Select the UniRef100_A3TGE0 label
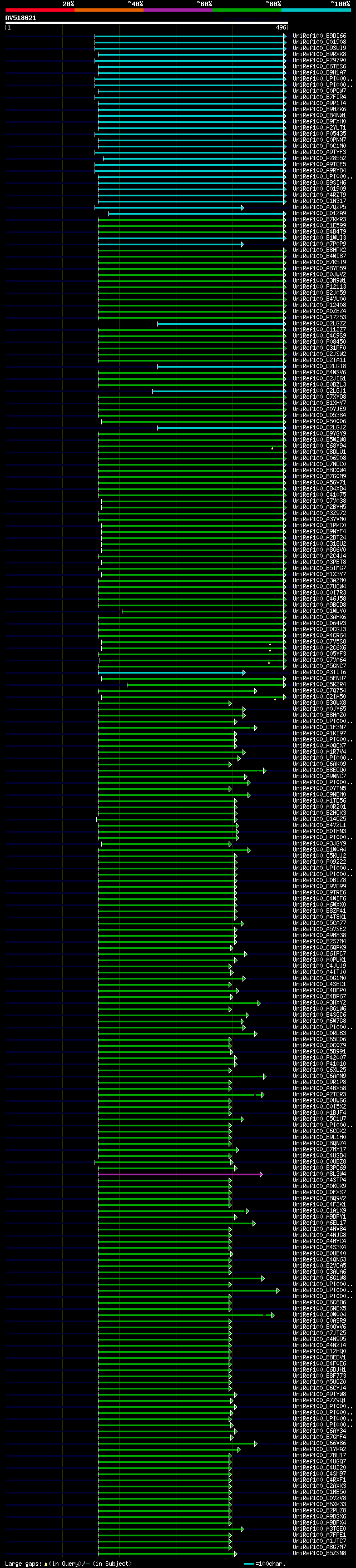The width and height of the screenshot is (356, 1568). click(319, 1529)
